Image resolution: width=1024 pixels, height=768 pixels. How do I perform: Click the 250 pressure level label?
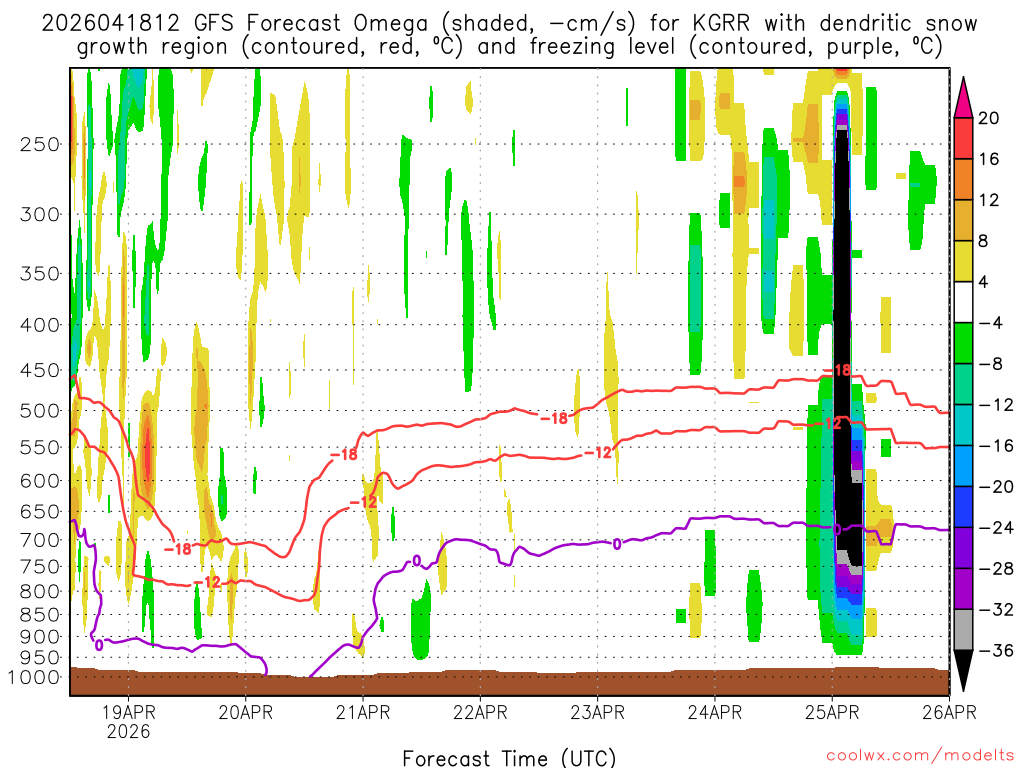[40, 144]
